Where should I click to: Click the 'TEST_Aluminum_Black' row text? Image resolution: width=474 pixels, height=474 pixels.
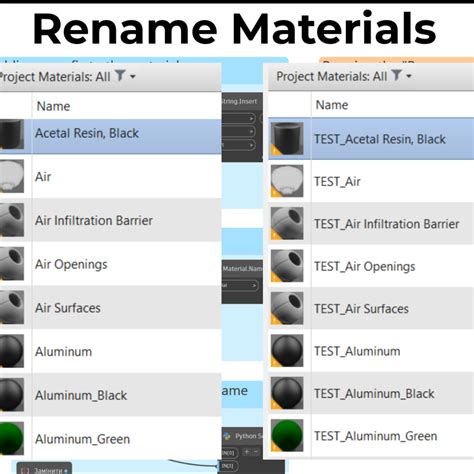pyautogui.click(x=374, y=394)
